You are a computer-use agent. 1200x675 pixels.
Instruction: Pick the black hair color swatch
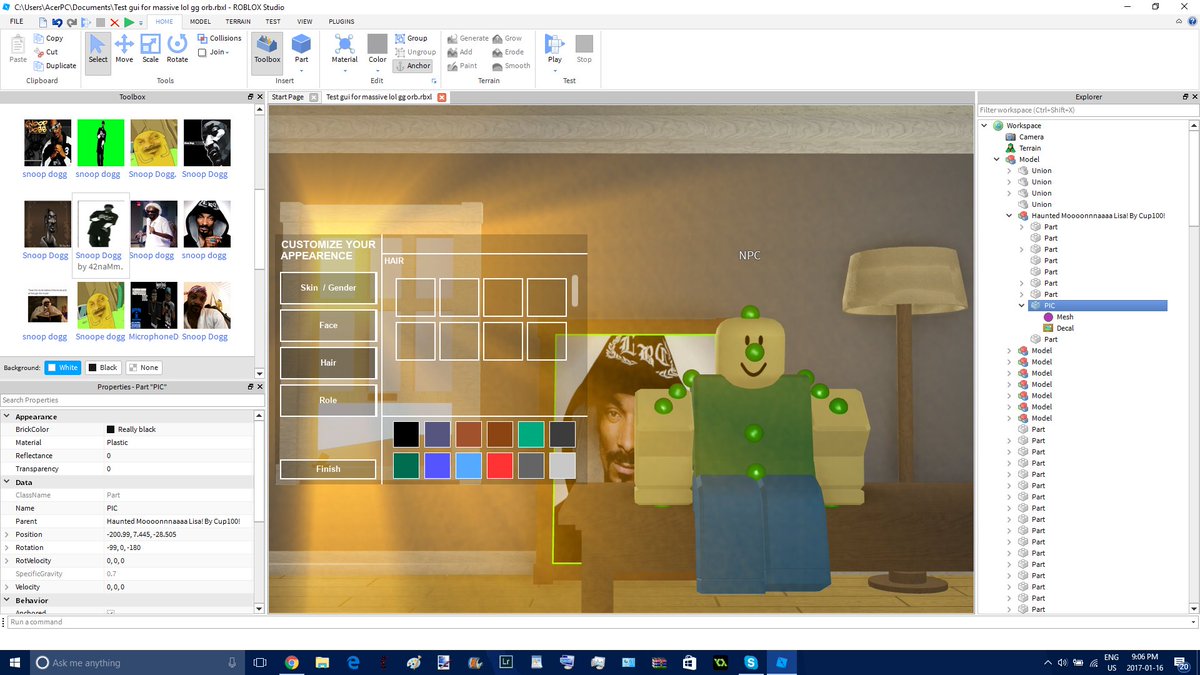(x=406, y=434)
